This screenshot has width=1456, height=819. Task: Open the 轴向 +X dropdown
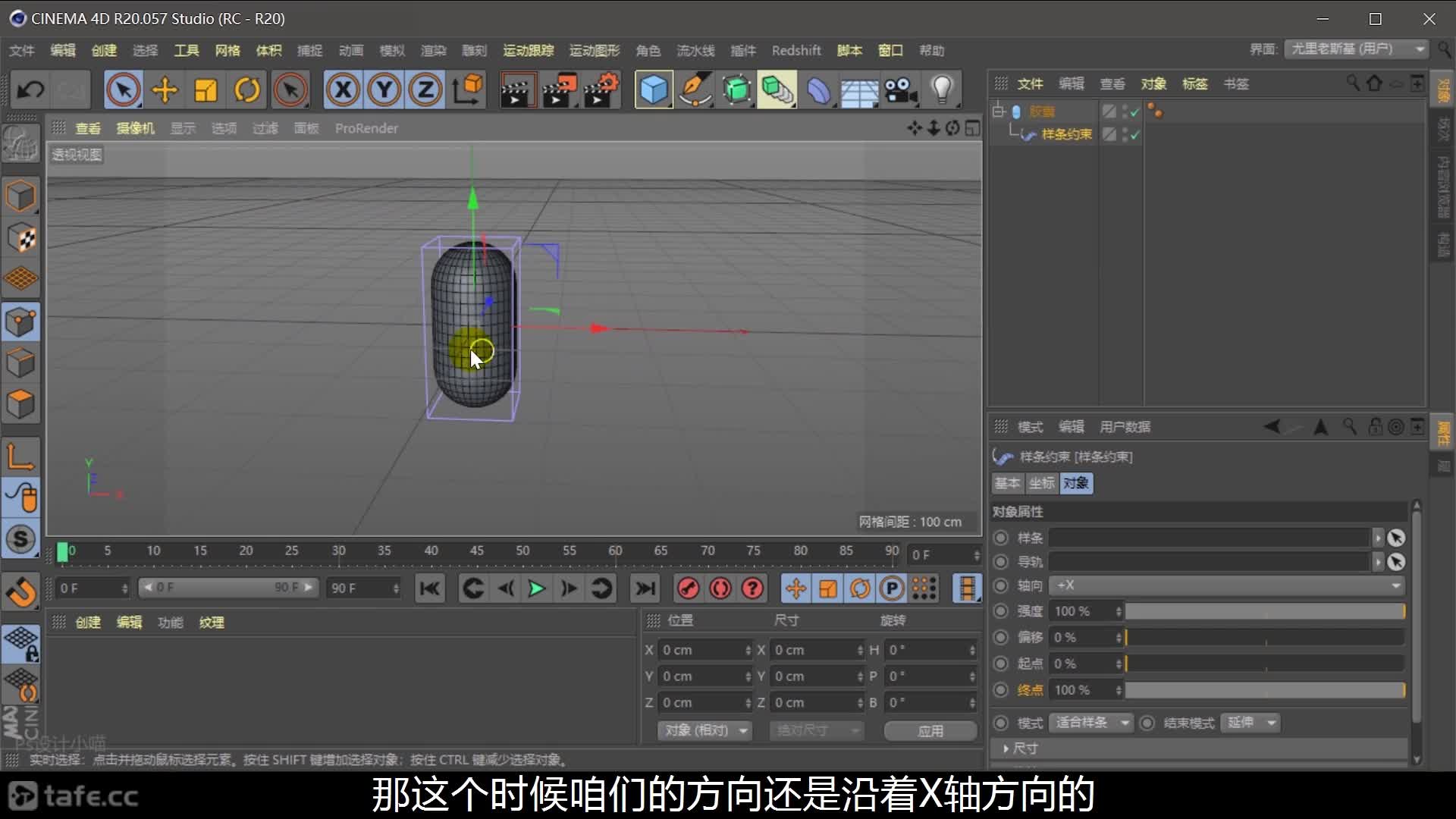1228,585
